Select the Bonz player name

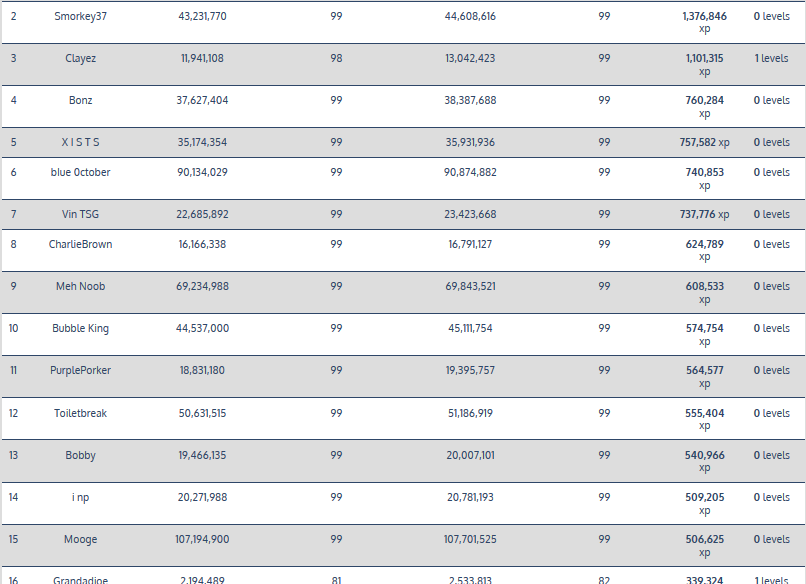point(80,100)
